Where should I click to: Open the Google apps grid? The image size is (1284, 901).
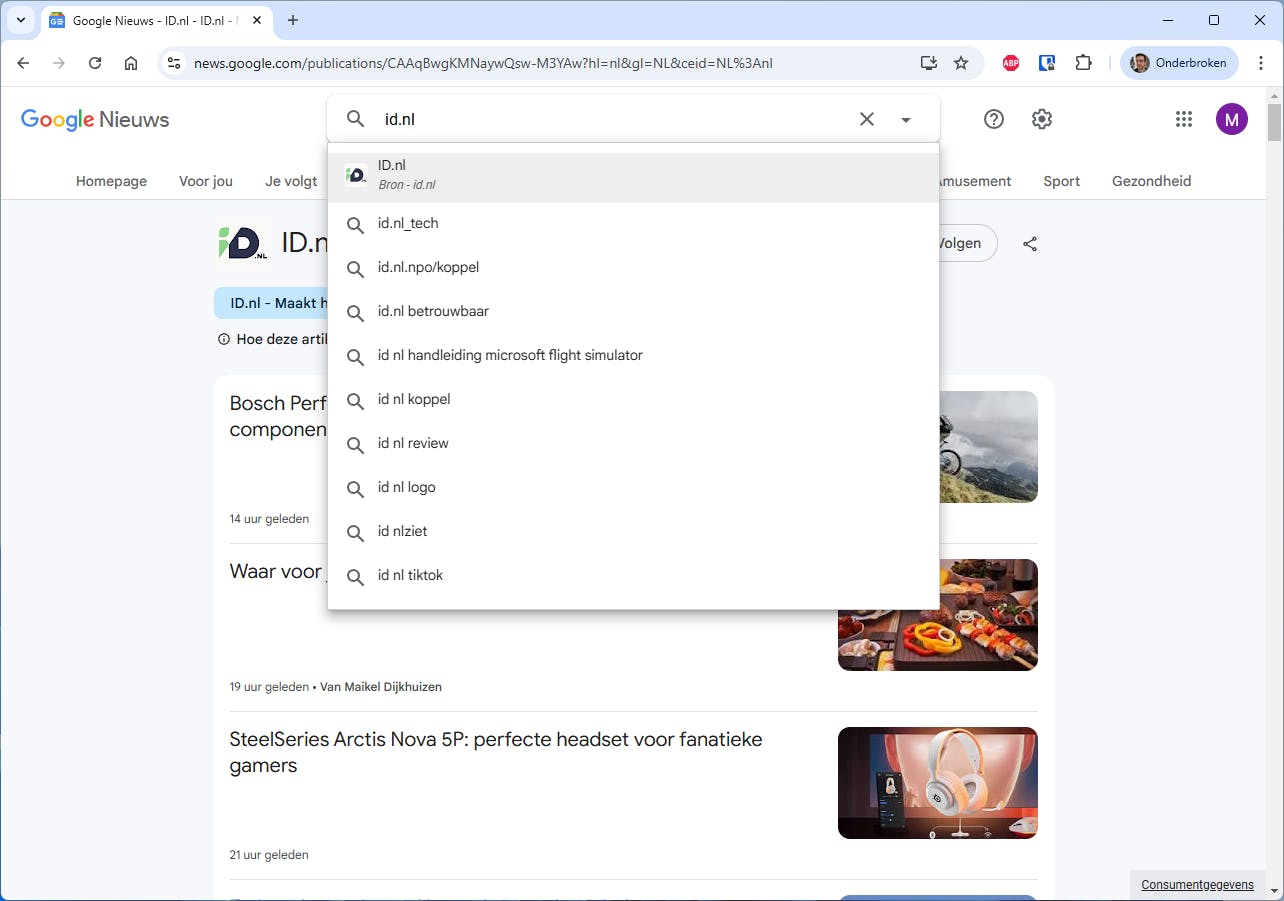(1184, 118)
